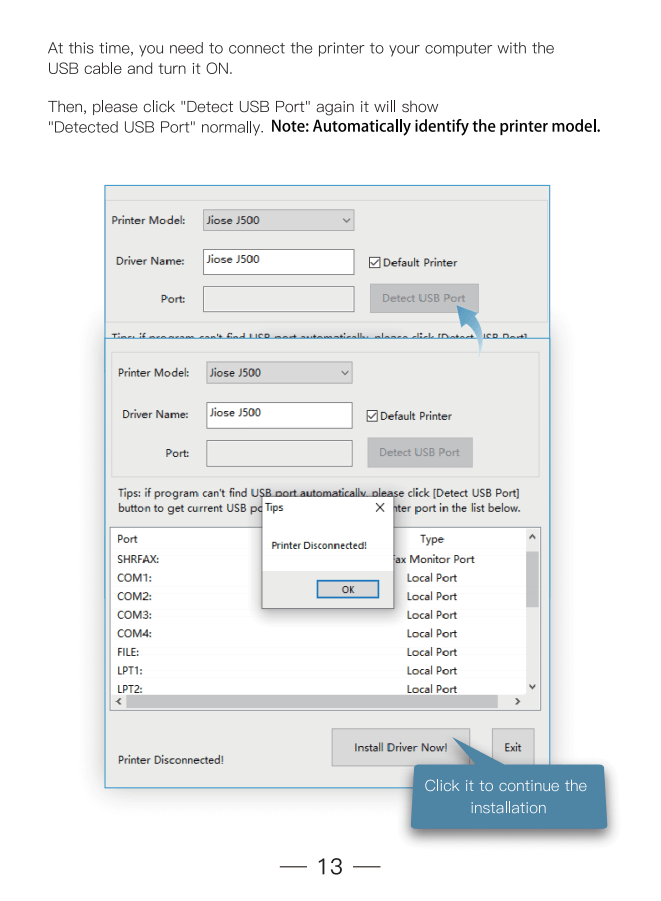Click the Printer Disconnected! status text
Image resolution: width=661 pixels, height=901 pixels.
tap(171, 760)
